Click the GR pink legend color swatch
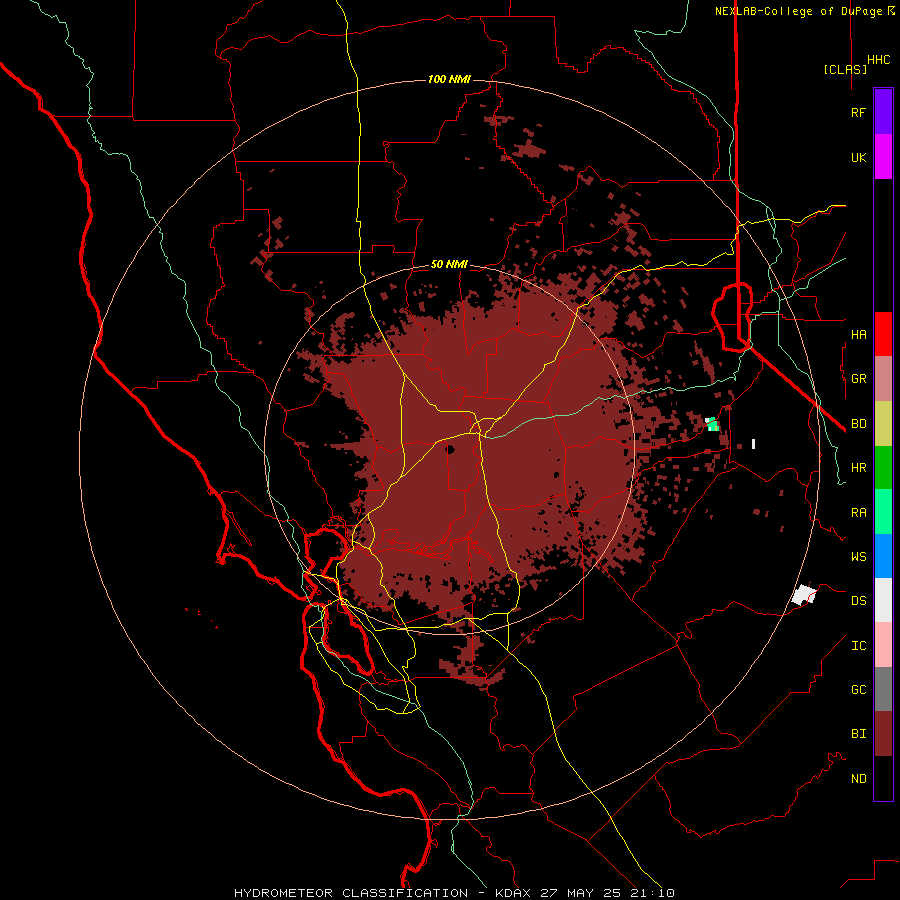Screen dimensions: 900x900 [883, 379]
